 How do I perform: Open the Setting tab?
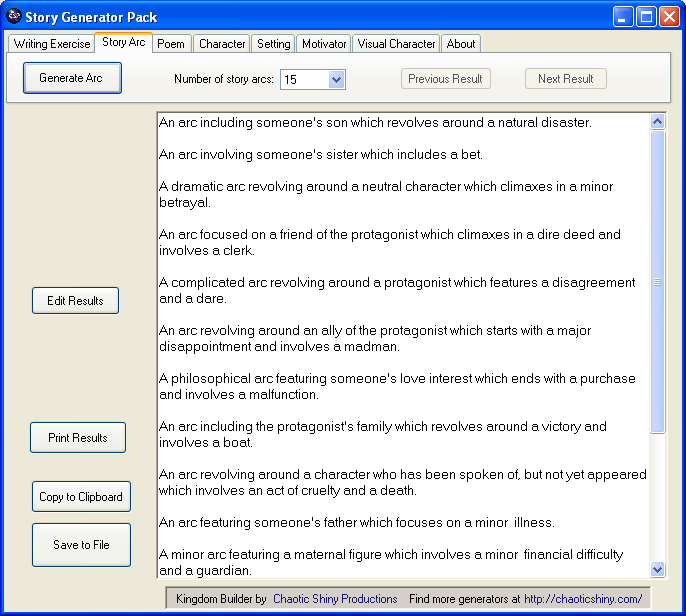(x=274, y=44)
